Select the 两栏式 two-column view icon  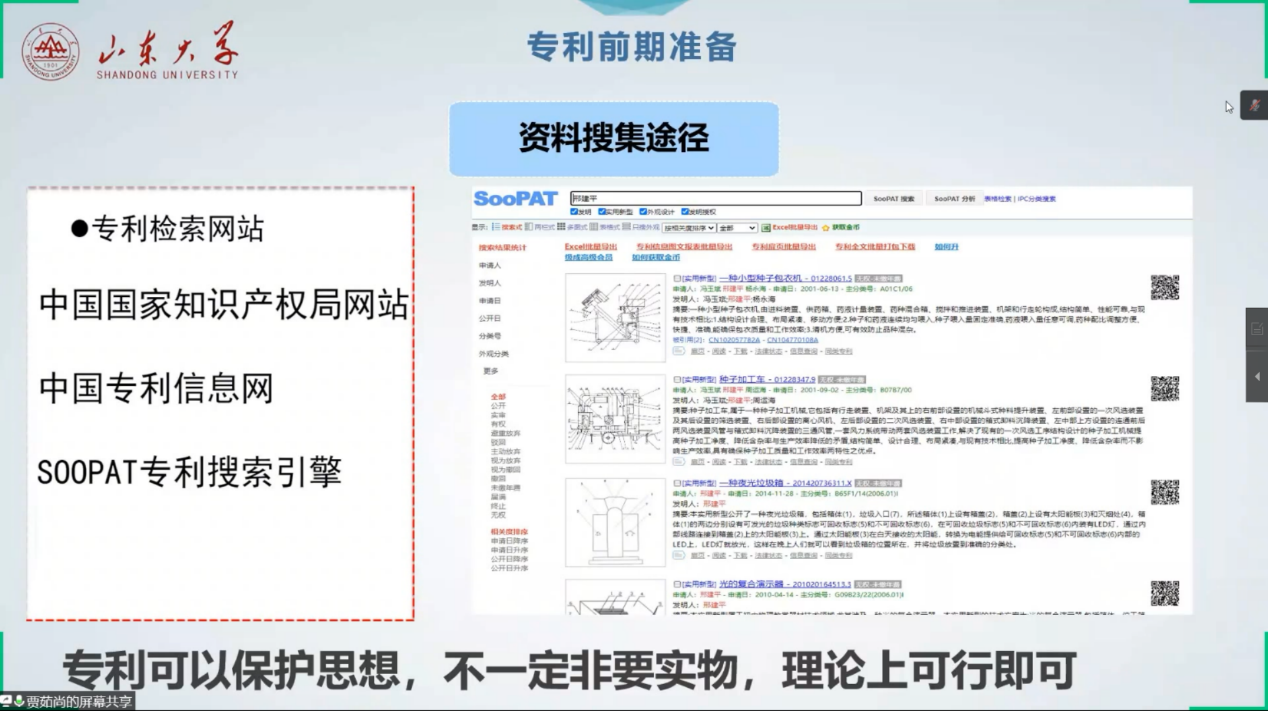point(530,227)
